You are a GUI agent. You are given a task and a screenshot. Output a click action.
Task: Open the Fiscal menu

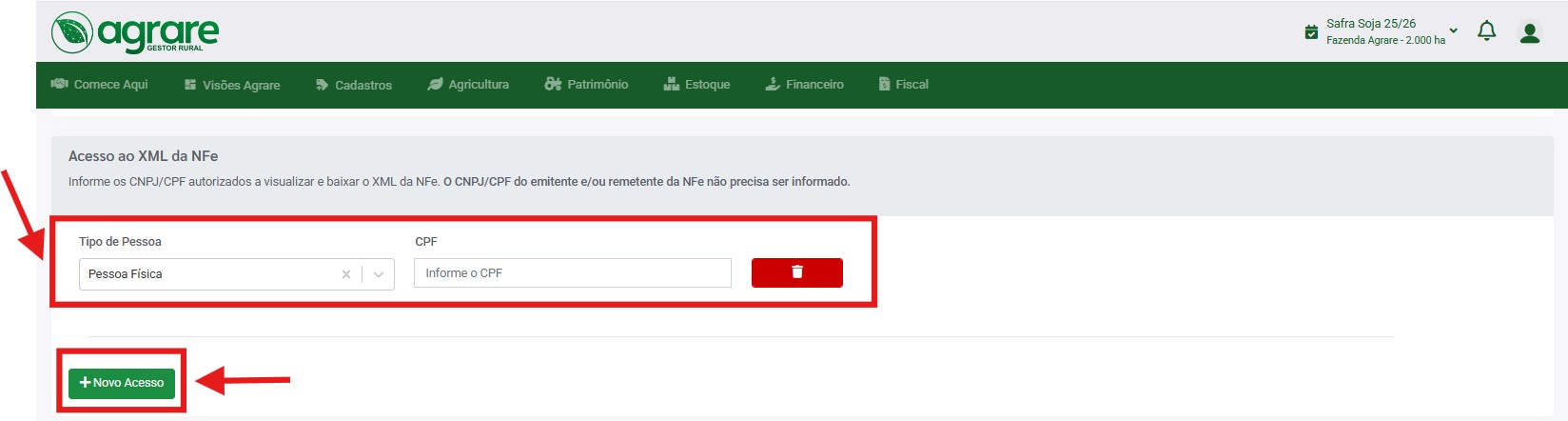click(903, 84)
